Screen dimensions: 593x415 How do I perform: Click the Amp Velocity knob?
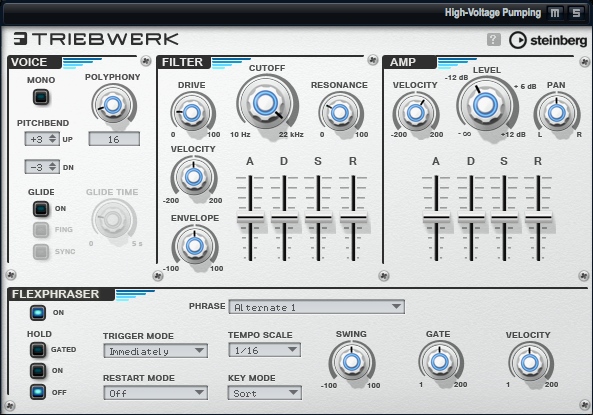416,112
